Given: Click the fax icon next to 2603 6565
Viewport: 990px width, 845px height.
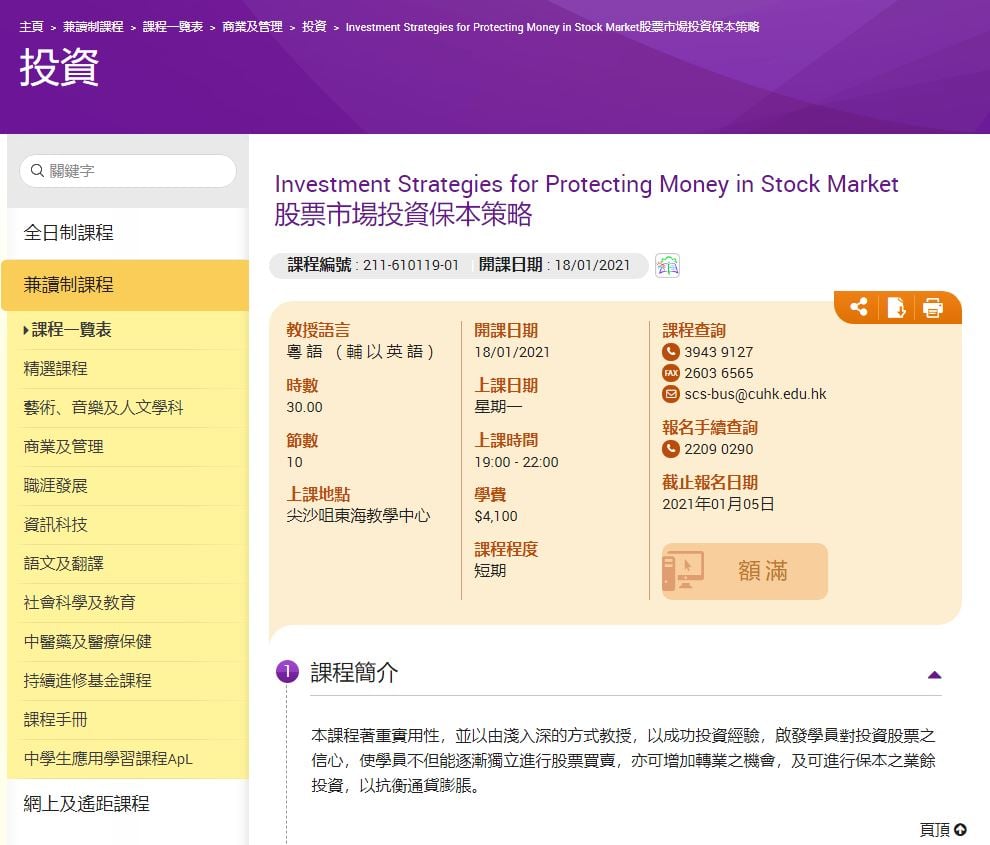Looking at the screenshot, I should click(671, 373).
